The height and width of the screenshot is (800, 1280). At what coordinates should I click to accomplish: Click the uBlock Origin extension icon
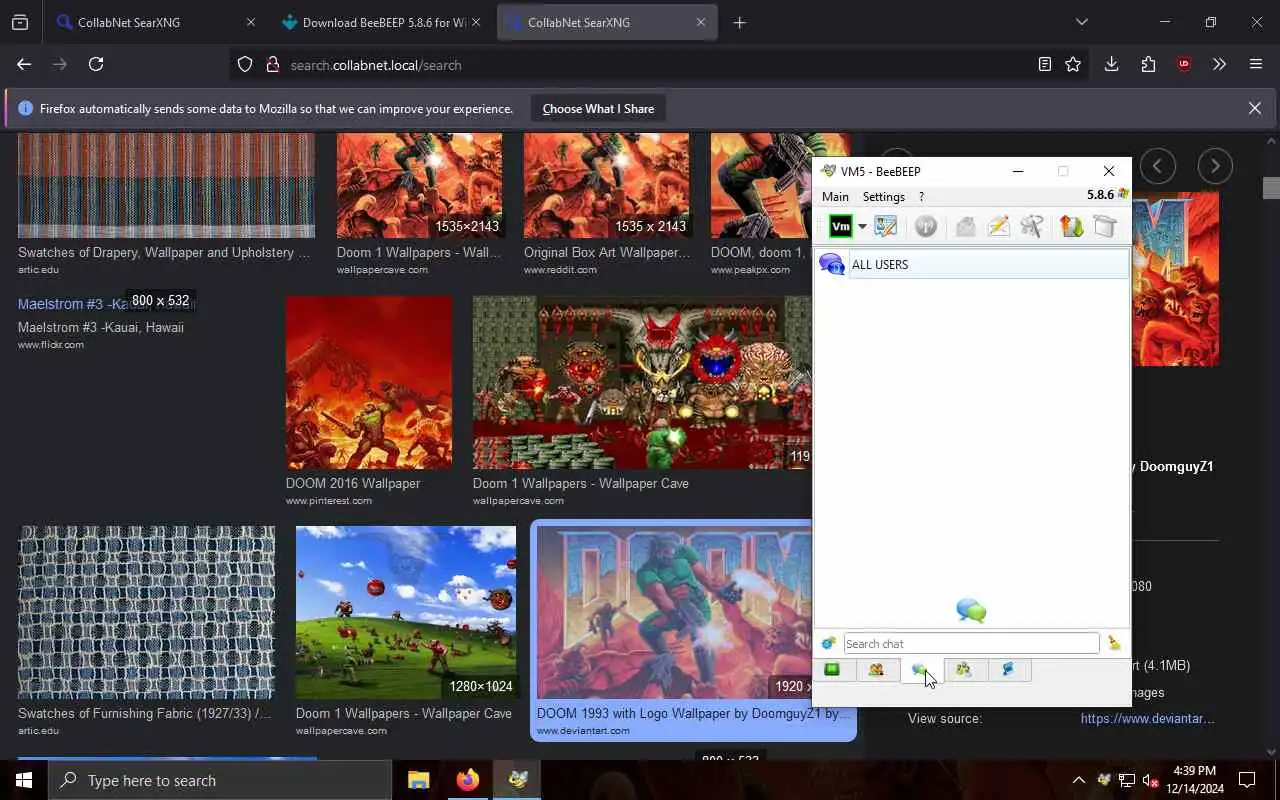pos(1184,64)
